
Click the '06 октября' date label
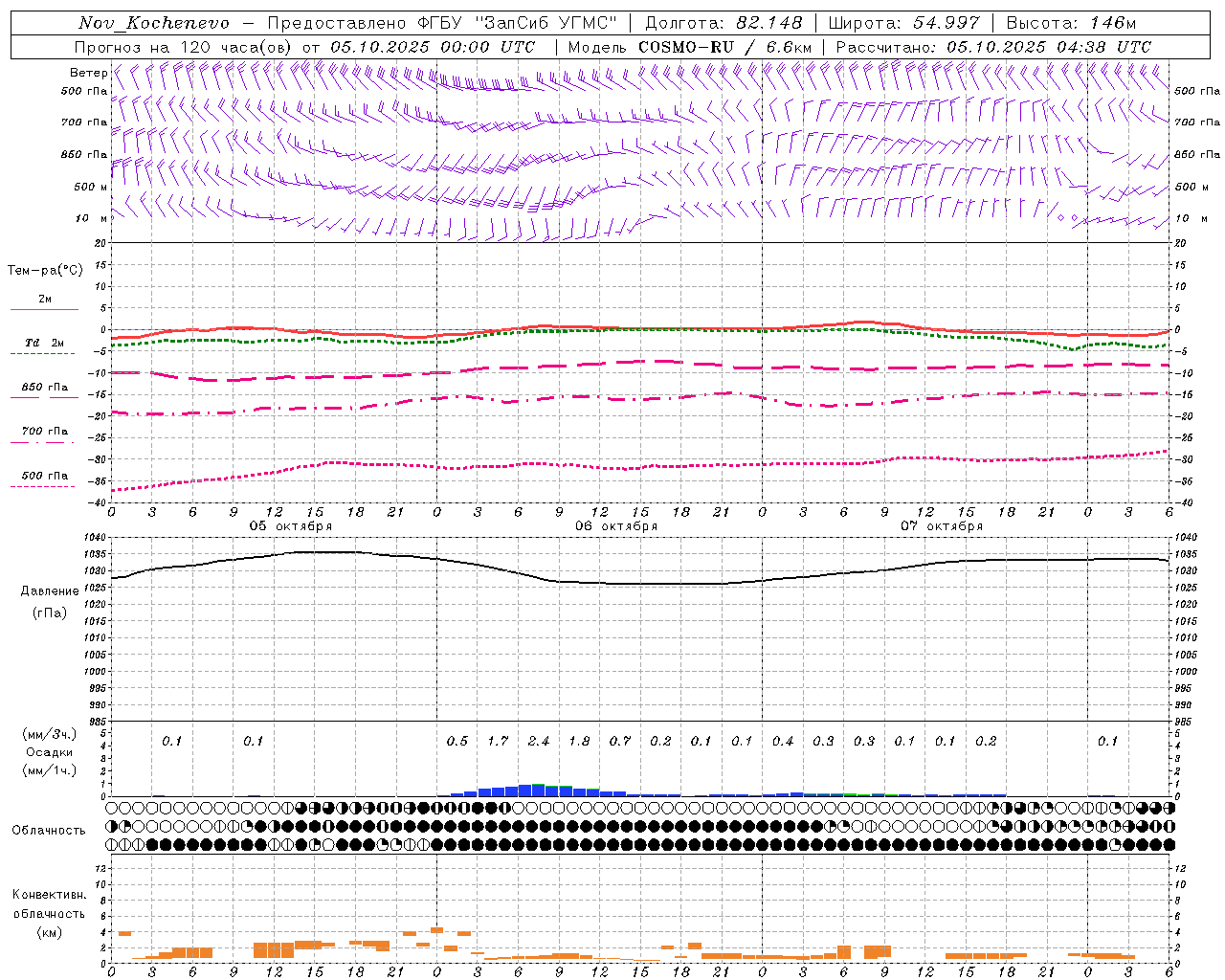point(616,526)
